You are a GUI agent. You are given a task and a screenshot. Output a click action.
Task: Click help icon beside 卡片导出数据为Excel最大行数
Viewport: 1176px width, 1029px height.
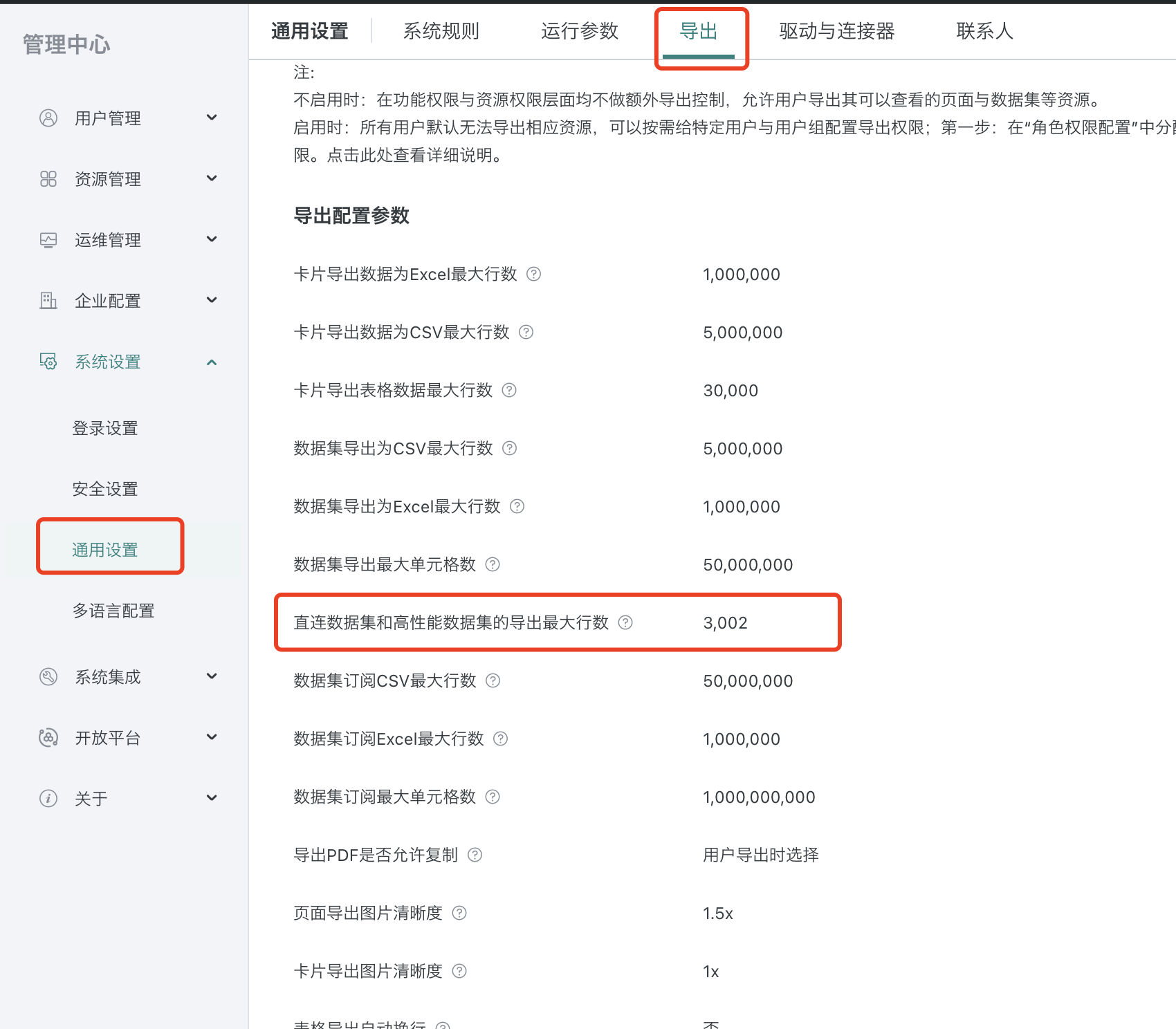point(534,275)
